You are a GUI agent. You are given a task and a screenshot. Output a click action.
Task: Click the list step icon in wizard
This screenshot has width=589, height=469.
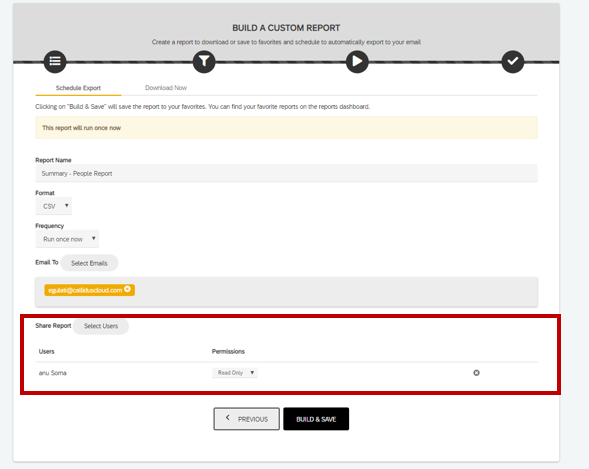[x=55, y=61]
